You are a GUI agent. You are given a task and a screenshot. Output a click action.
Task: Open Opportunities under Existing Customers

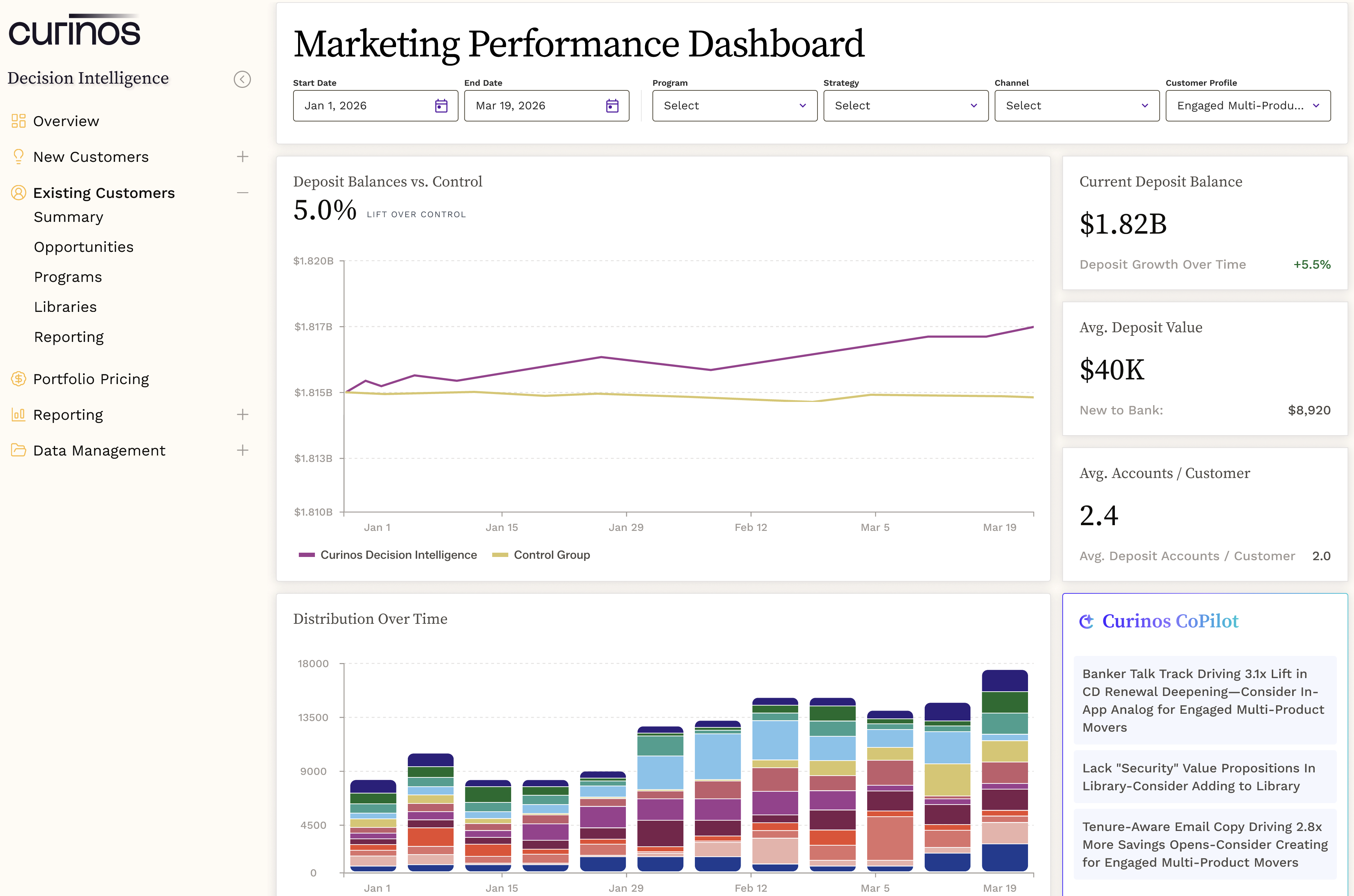[83, 247]
